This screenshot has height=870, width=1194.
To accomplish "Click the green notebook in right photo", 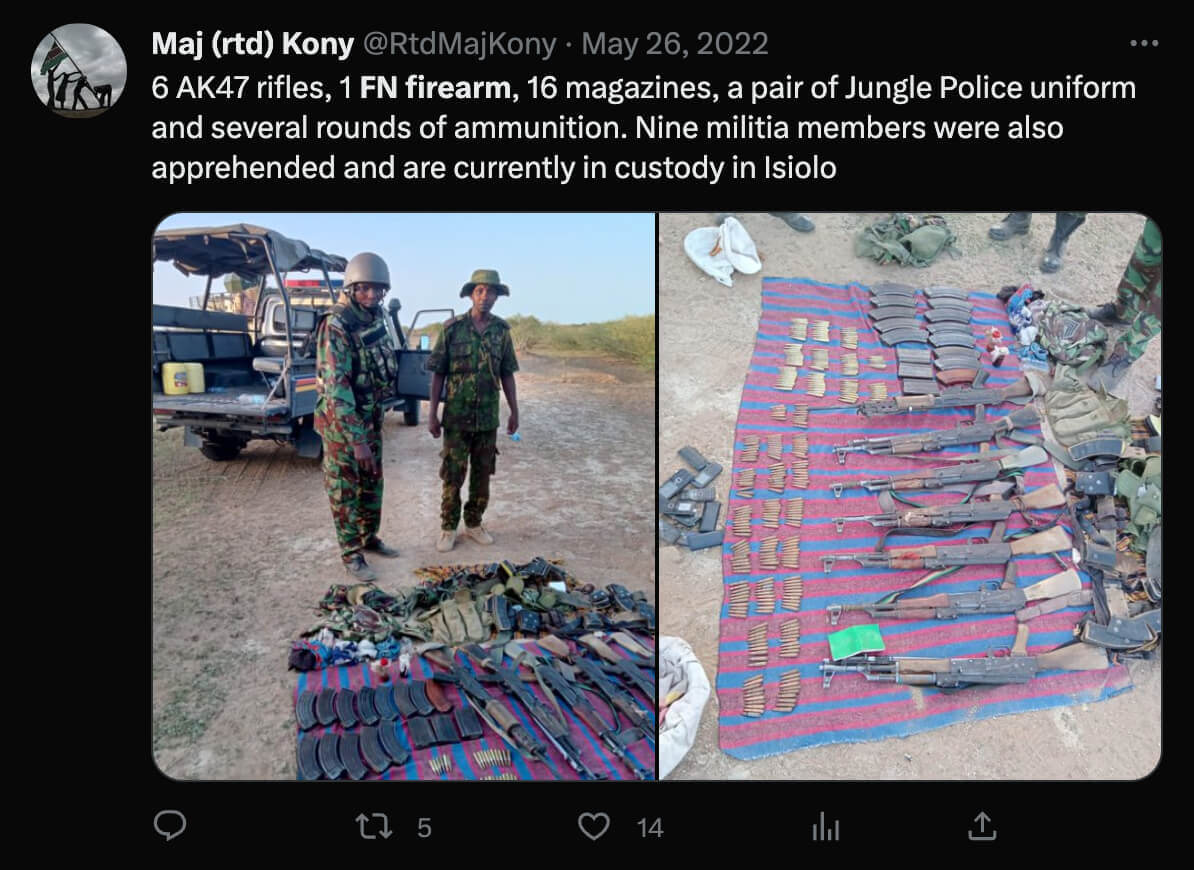I will click(x=857, y=642).
